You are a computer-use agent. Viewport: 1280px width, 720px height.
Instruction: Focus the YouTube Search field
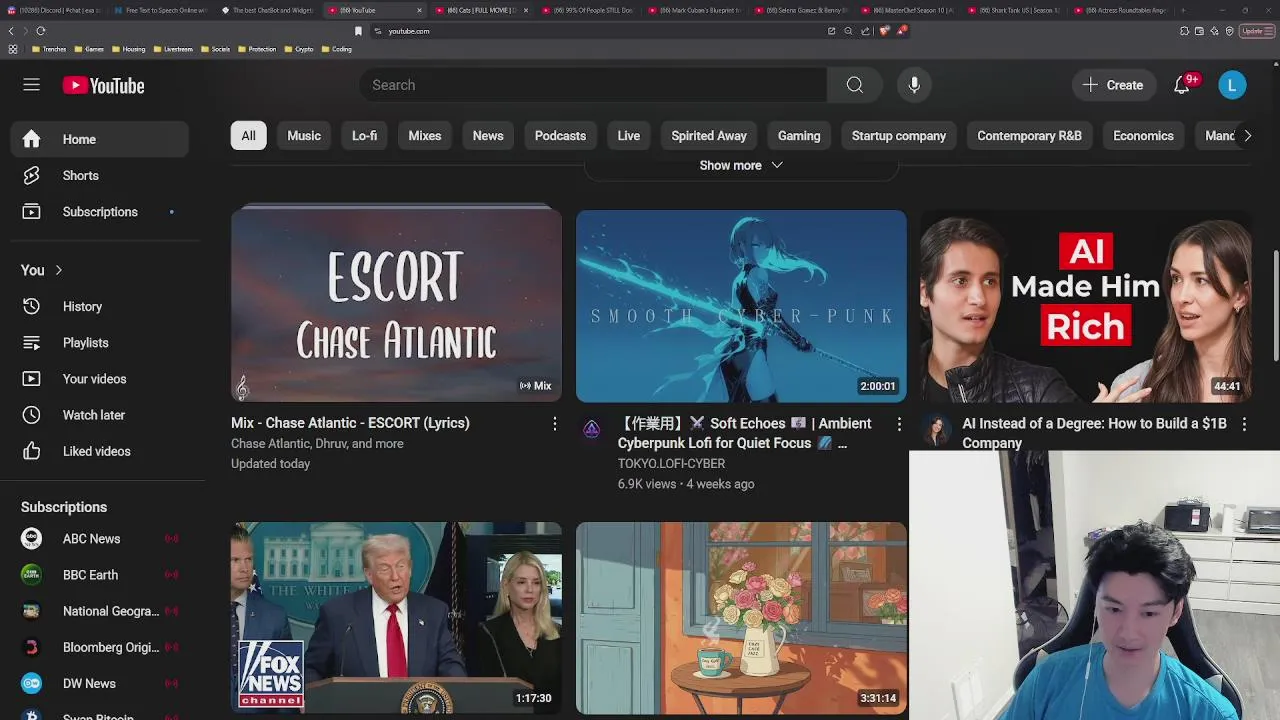click(x=593, y=85)
